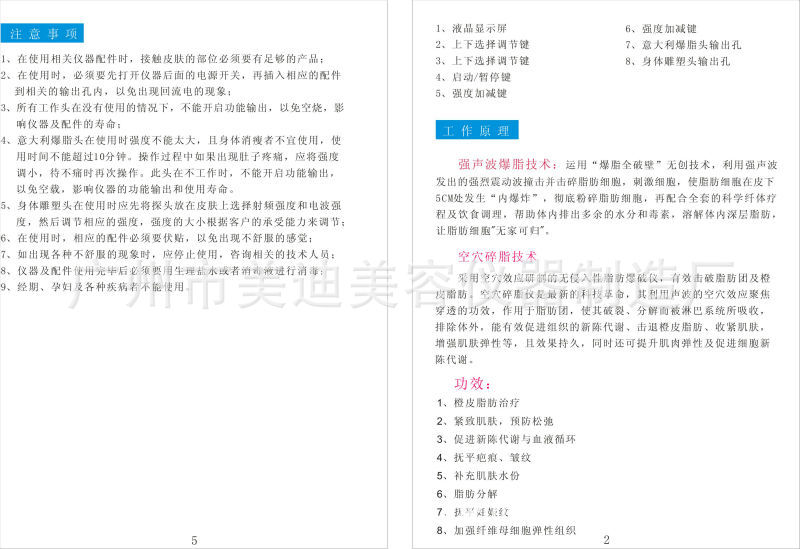Click the line 3、上下选择调节键

click(x=482, y=61)
